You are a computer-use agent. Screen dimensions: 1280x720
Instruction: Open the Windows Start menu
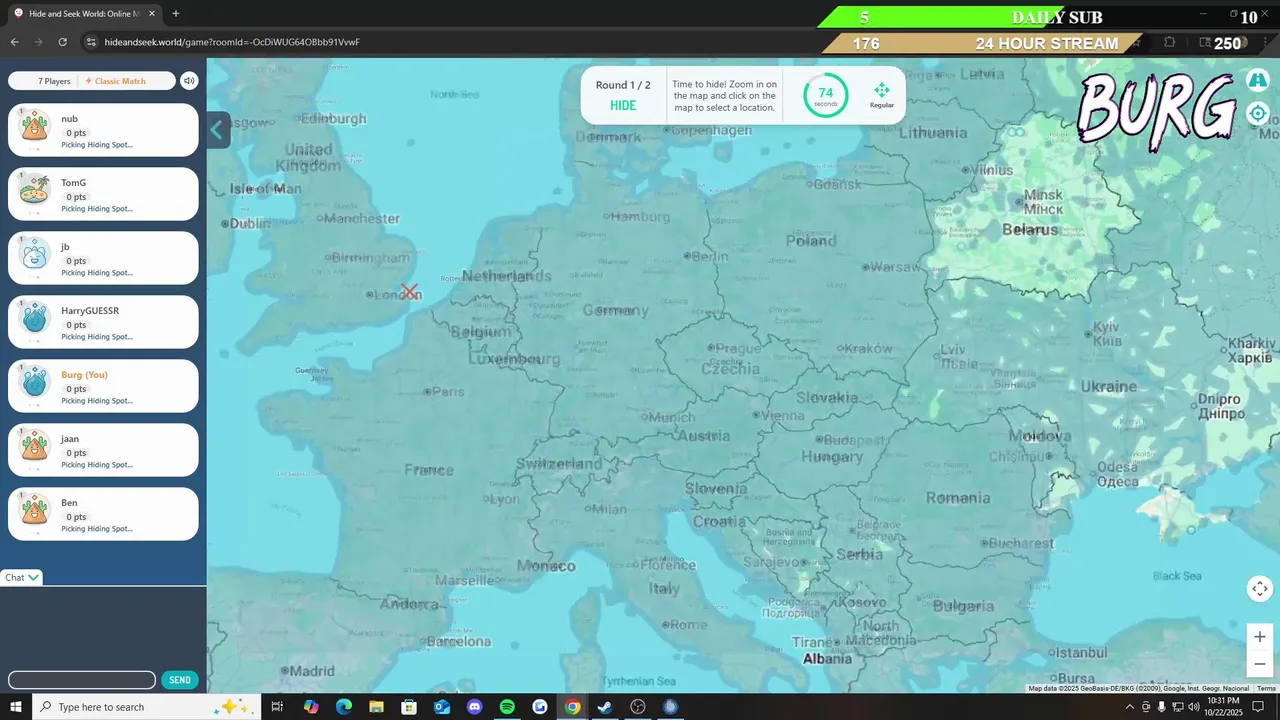[16, 707]
